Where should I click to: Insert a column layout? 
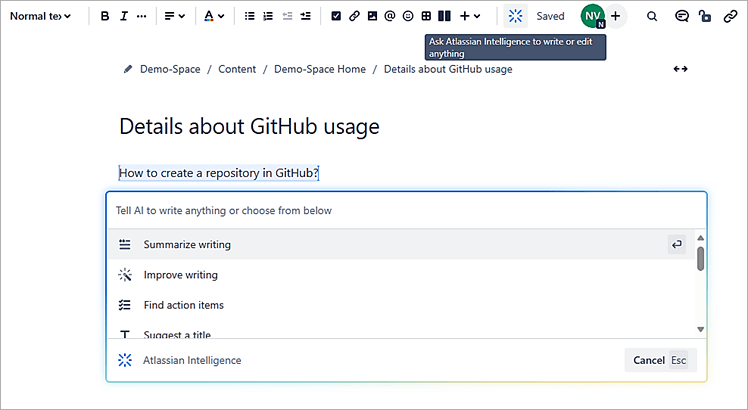click(x=444, y=16)
